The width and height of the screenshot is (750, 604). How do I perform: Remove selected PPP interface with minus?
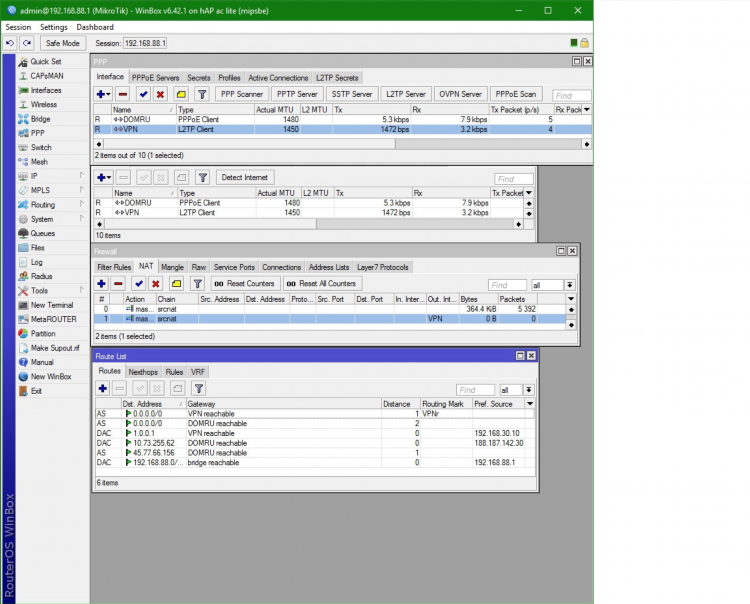[123, 94]
